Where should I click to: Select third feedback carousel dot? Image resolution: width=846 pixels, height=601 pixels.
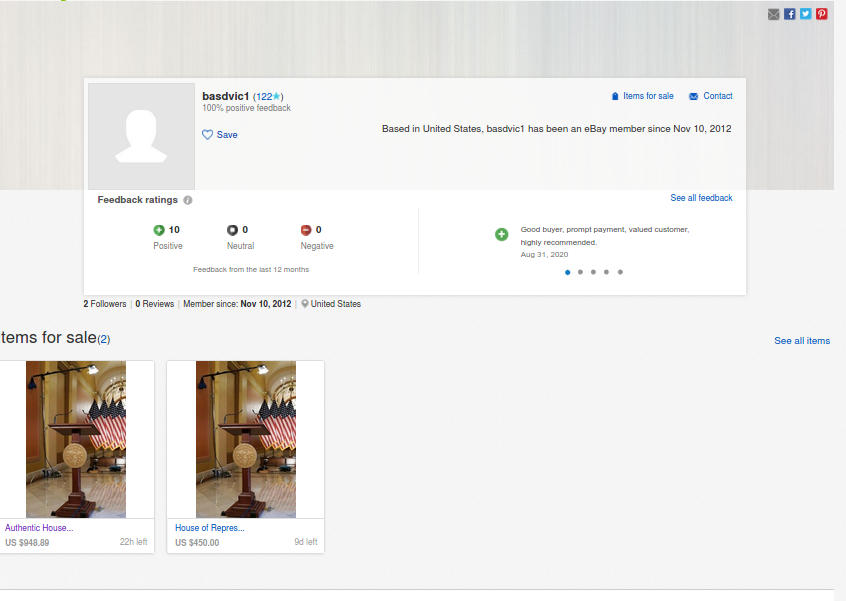click(593, 272)
